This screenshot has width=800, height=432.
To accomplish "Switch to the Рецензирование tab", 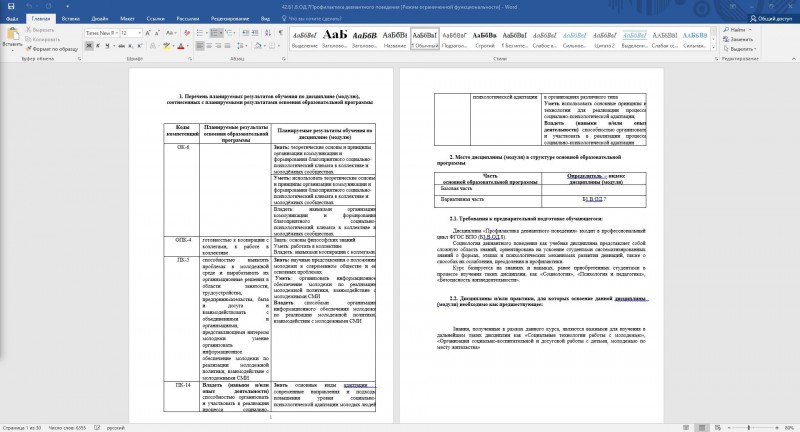I will [x=230, y=19].
